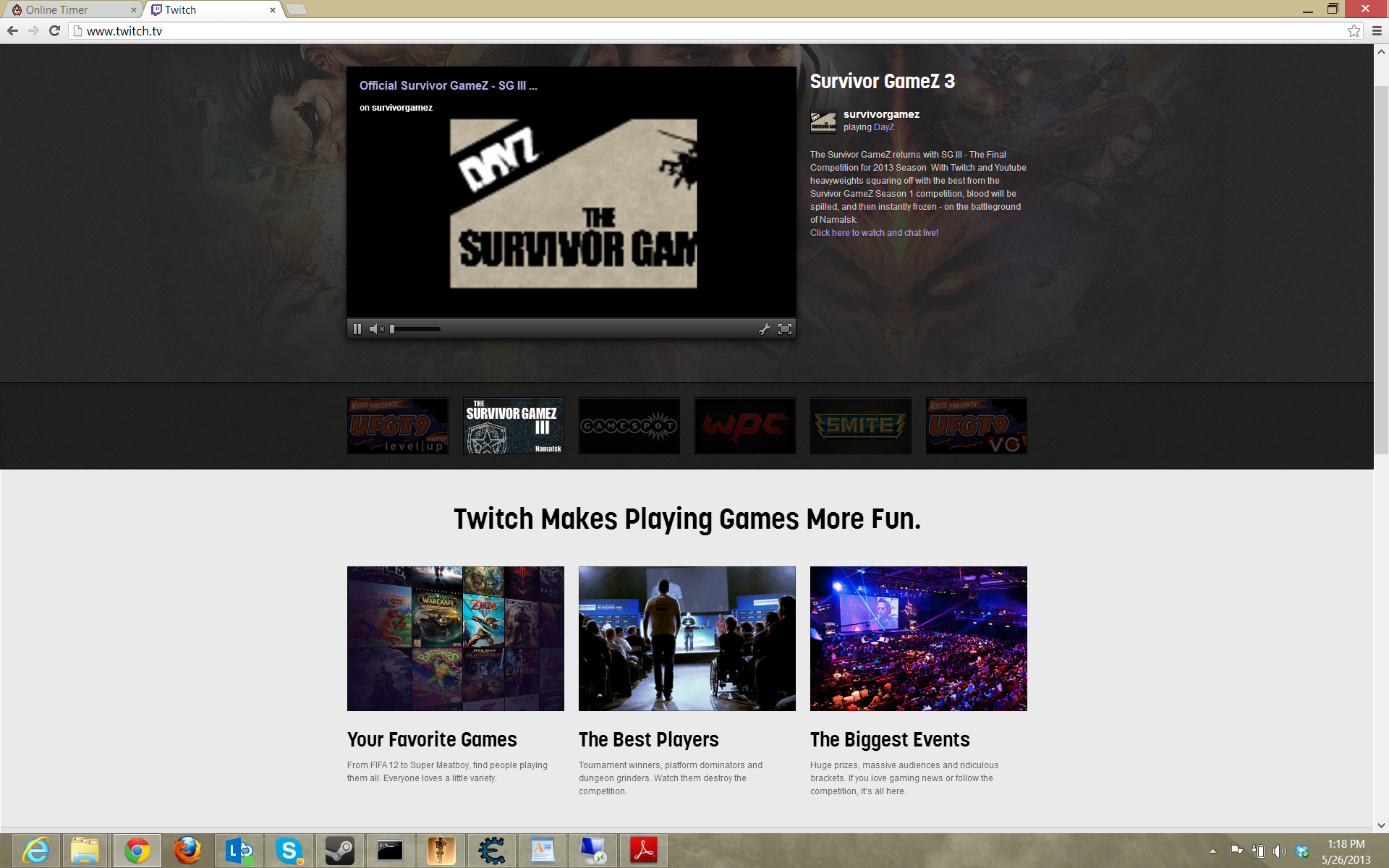This screenshot has height=868, width=1389.
Task: Select the Twitch browser tab
Action: [x=211, y=10]
